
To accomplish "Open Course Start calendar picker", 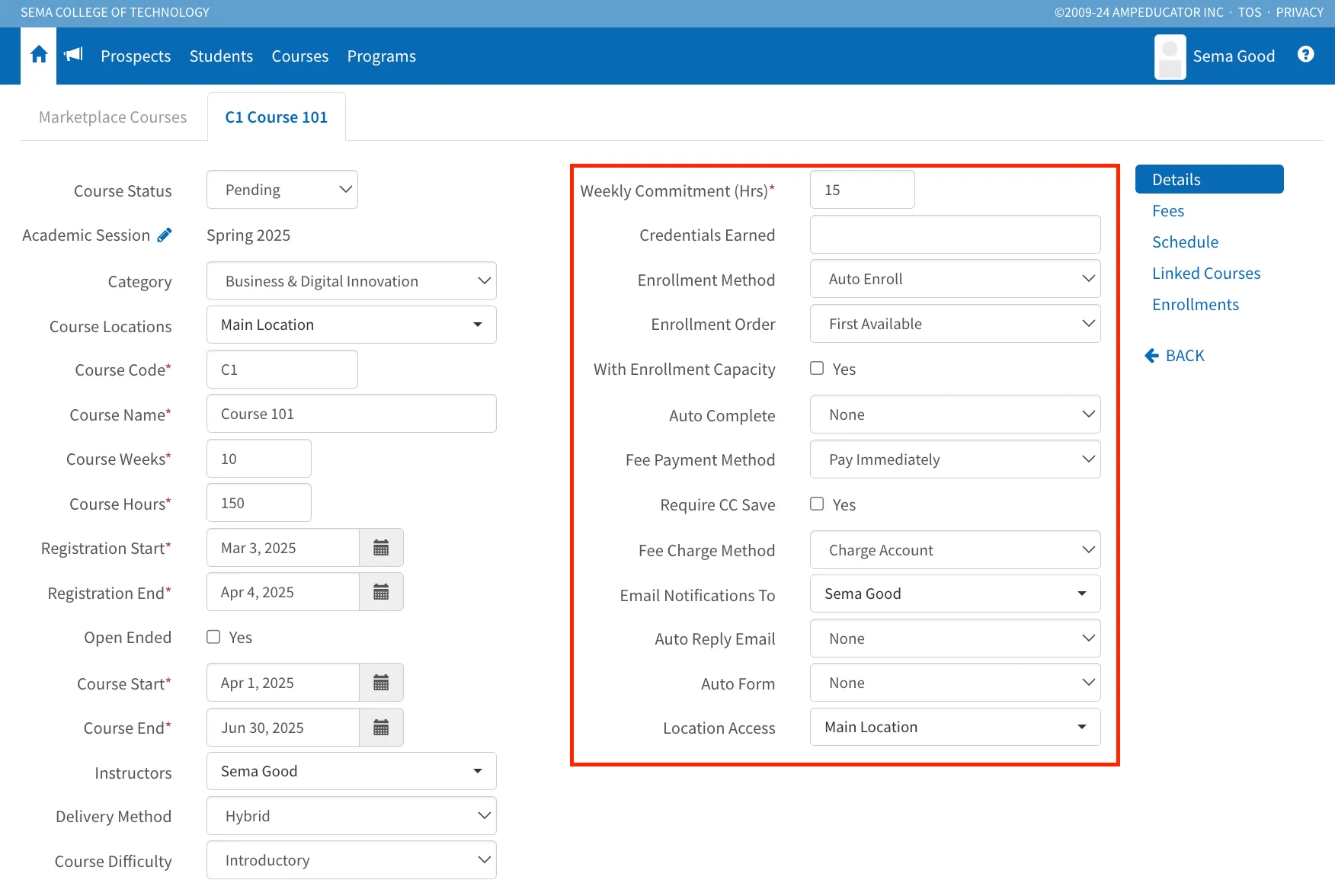I will [x=381, y=683].
